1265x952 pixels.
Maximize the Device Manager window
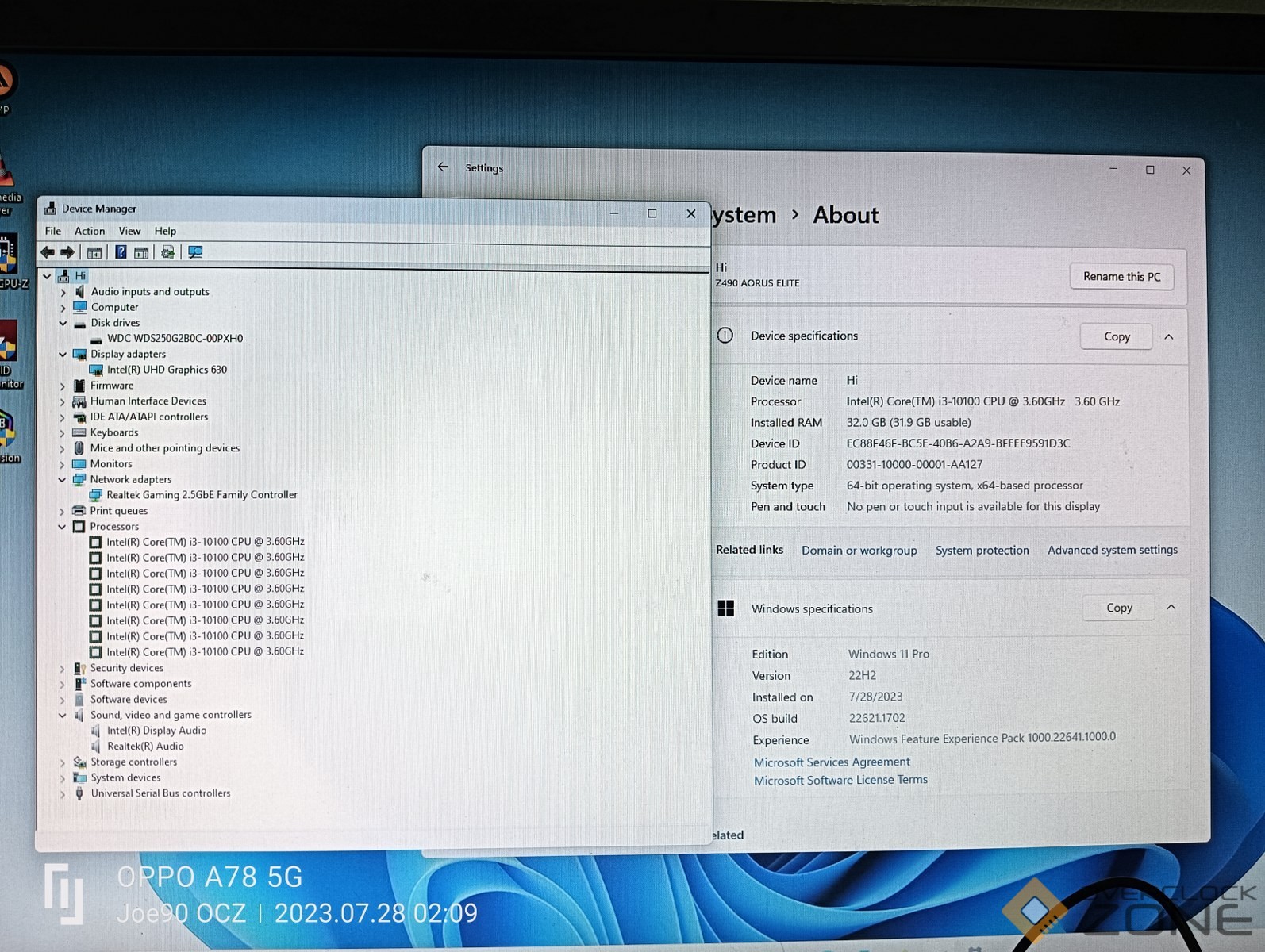[652, 213]
